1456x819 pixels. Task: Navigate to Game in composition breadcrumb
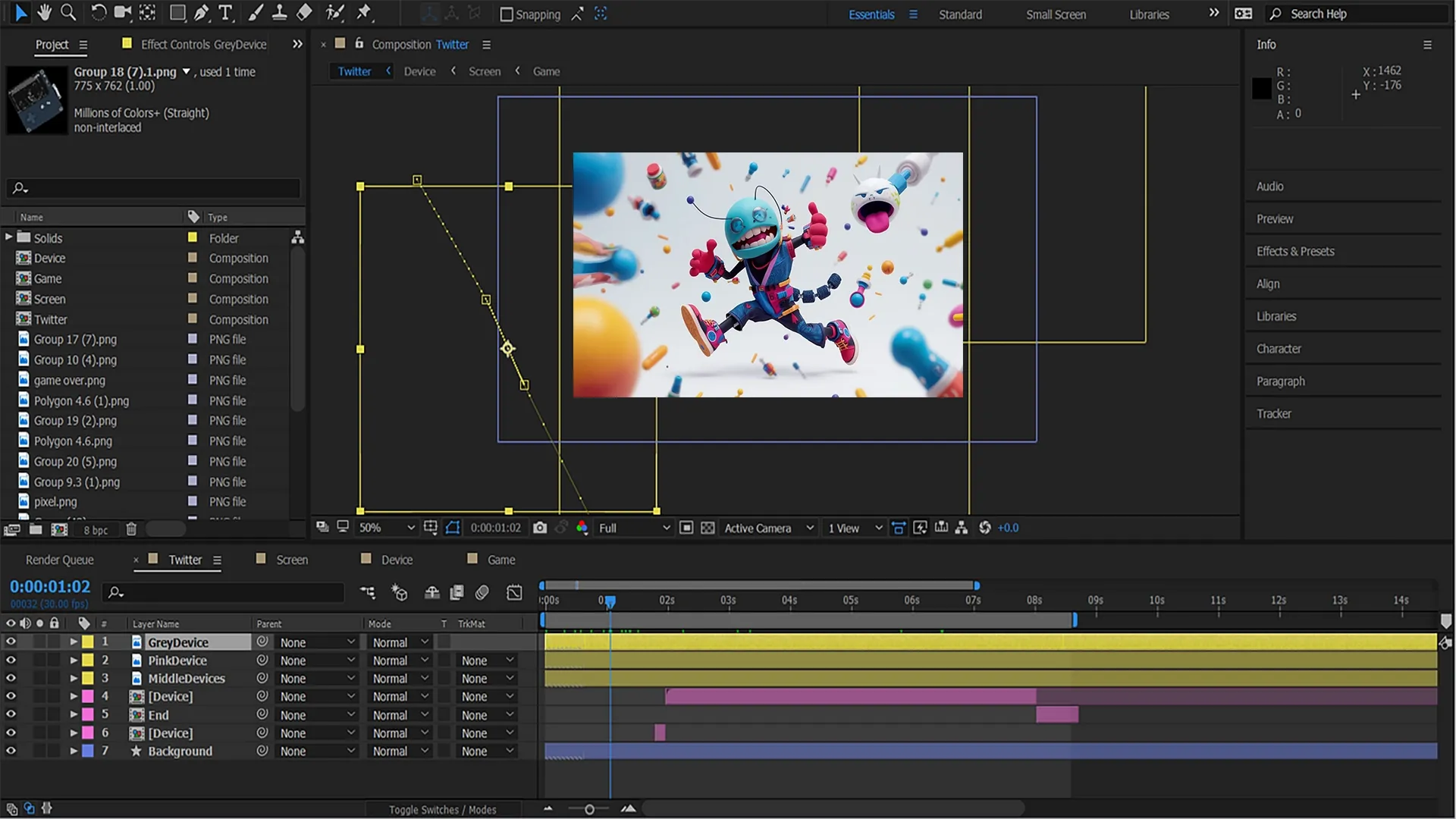(546, 71)
